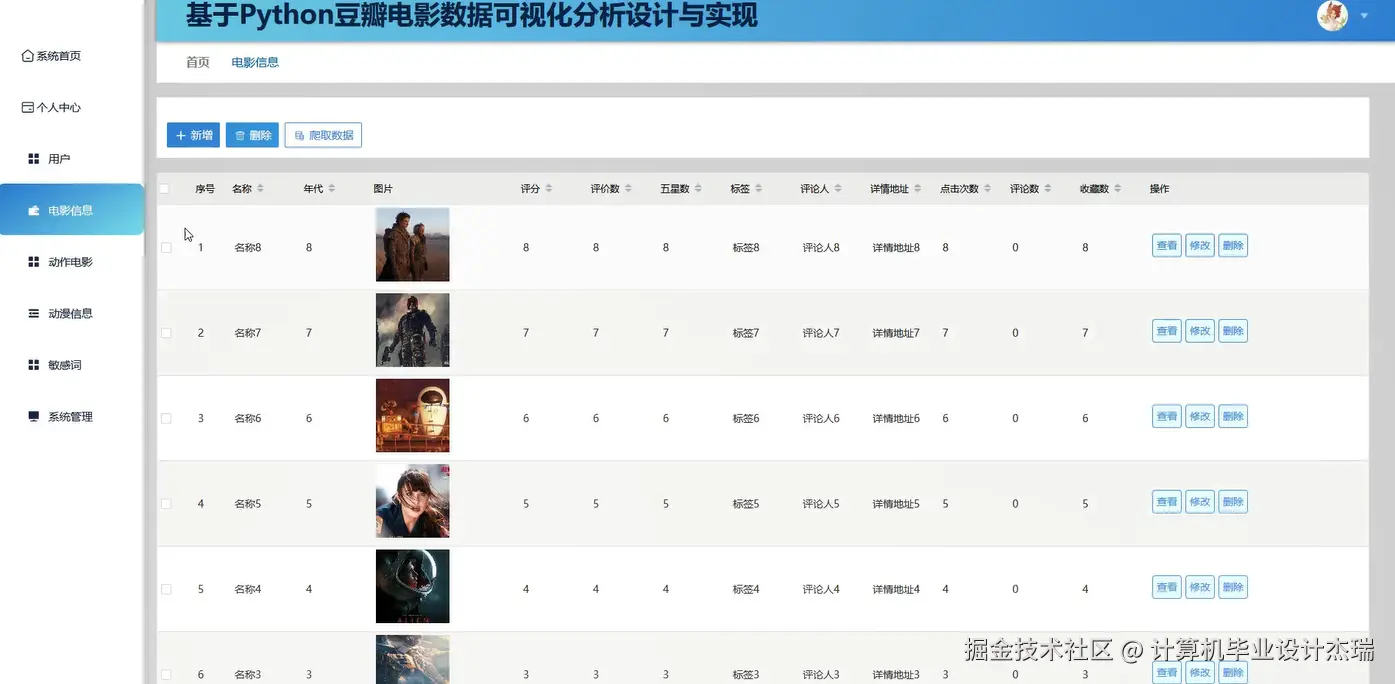Toggle the select-all header checkbox
The height and width of the screenshot is (684, 1395).
[165, 189]
